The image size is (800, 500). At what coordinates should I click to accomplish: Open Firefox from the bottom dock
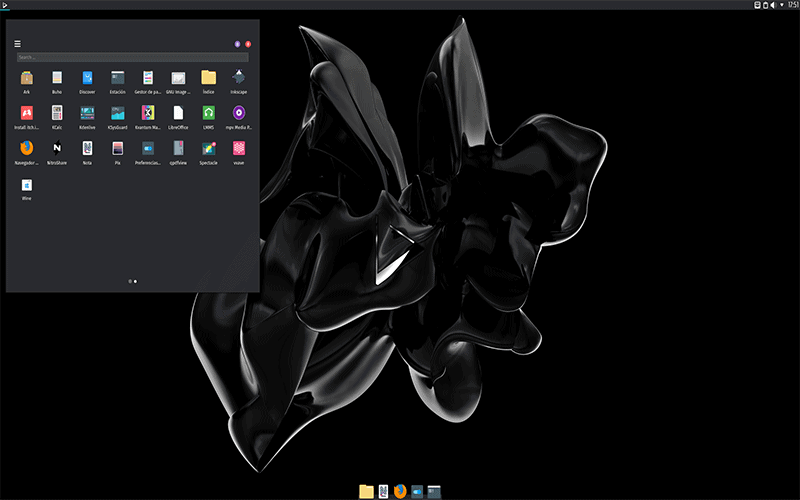click(400, 491)
